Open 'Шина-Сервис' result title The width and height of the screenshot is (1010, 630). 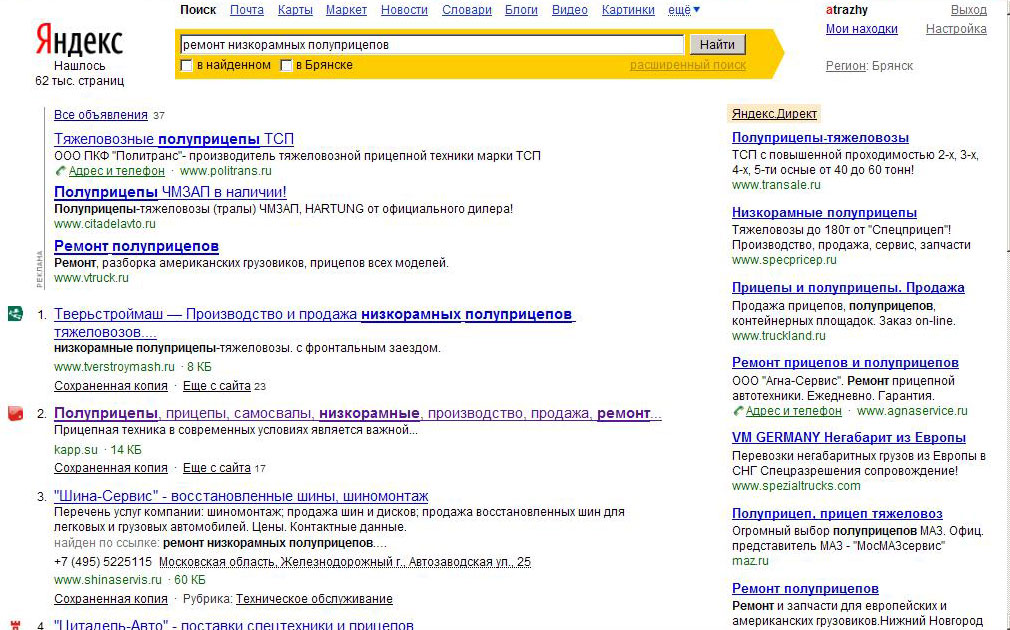(x=241, y=496)
